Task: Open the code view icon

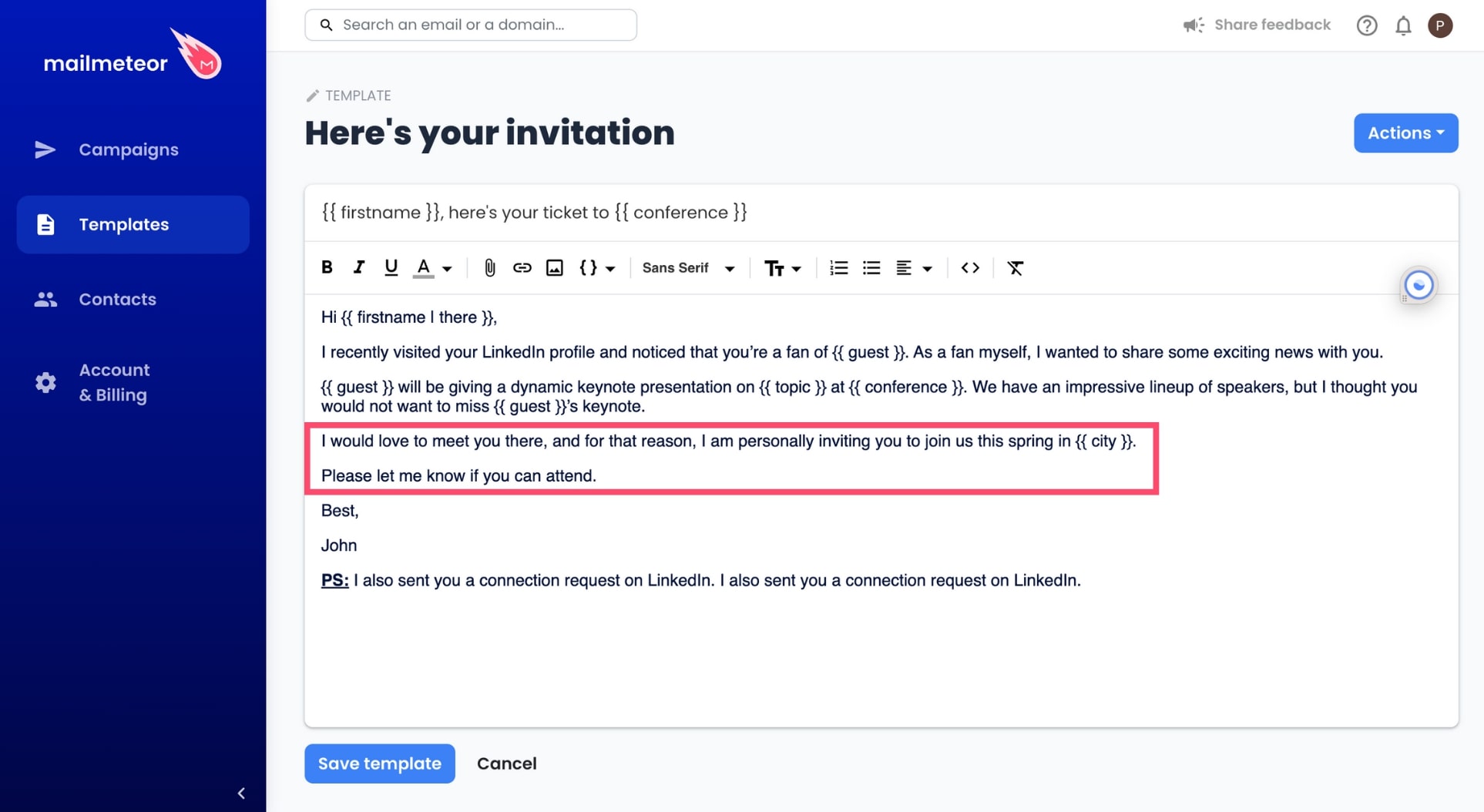Action: coord(970,267)
